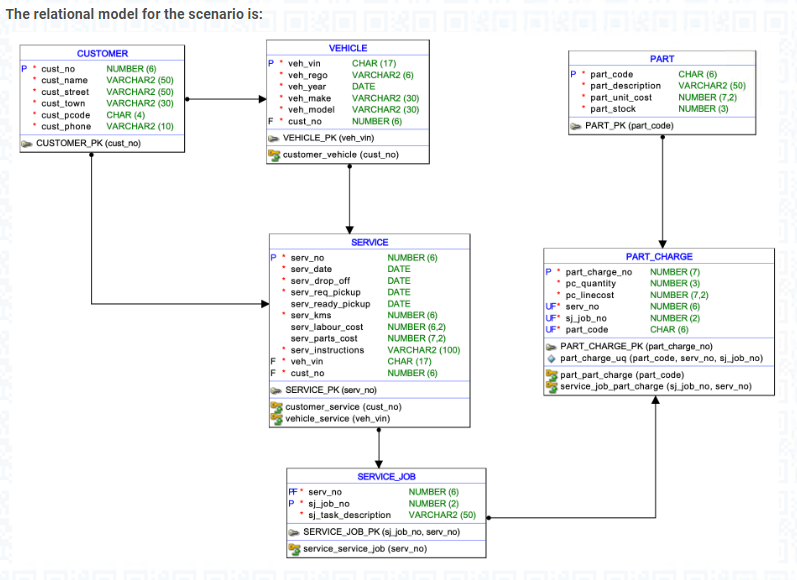
Task: Click the SERVICE_JOB_PK (sj_job_no, serv_no) text
Action: click(381, 532)
